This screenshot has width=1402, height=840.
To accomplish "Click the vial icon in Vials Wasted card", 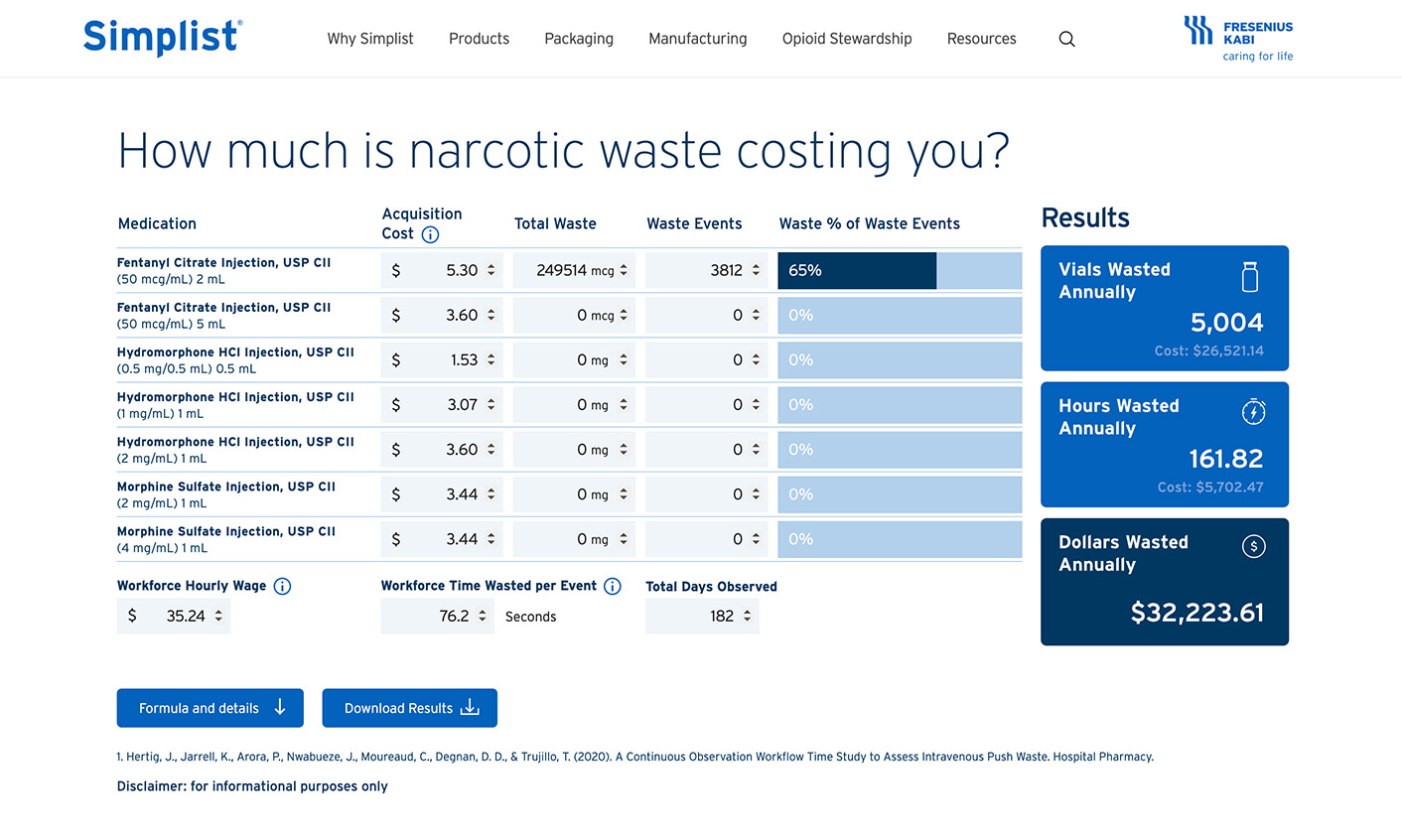I will [x=1250, y=277].
